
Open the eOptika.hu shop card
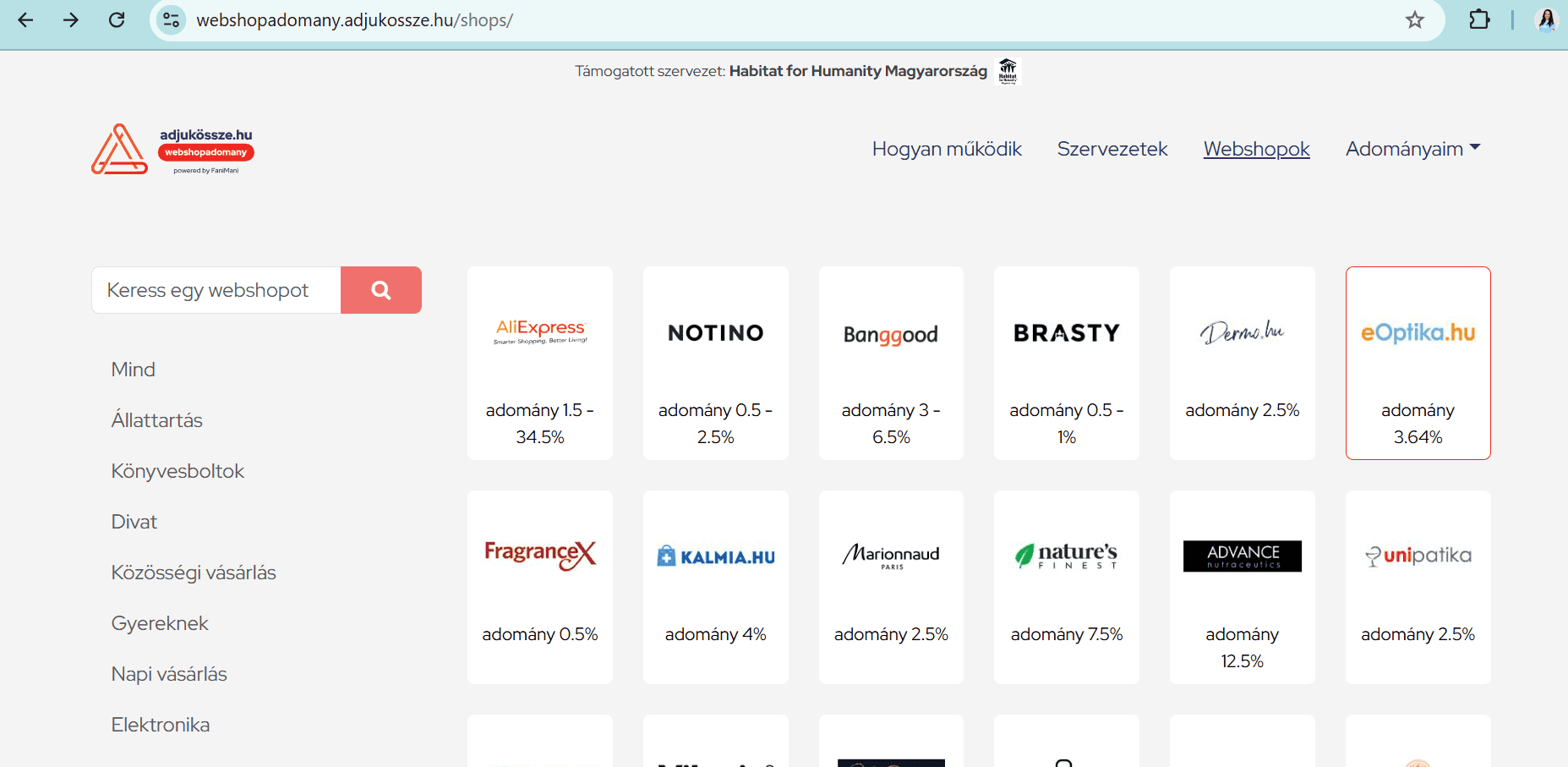pyautogui.click(x=1418, y=364)
